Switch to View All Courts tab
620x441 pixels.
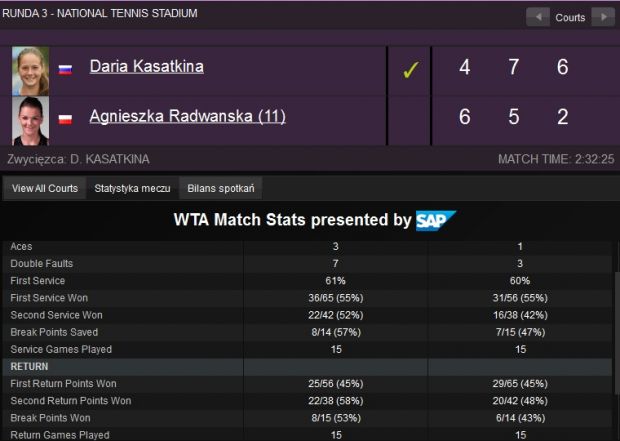click(45, 188)
